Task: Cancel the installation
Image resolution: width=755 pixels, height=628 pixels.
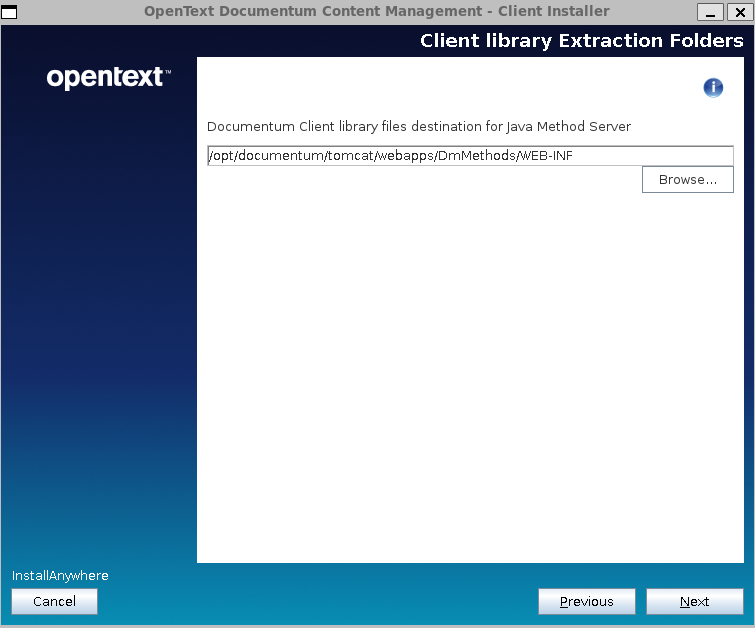Action: coord(54,601)
